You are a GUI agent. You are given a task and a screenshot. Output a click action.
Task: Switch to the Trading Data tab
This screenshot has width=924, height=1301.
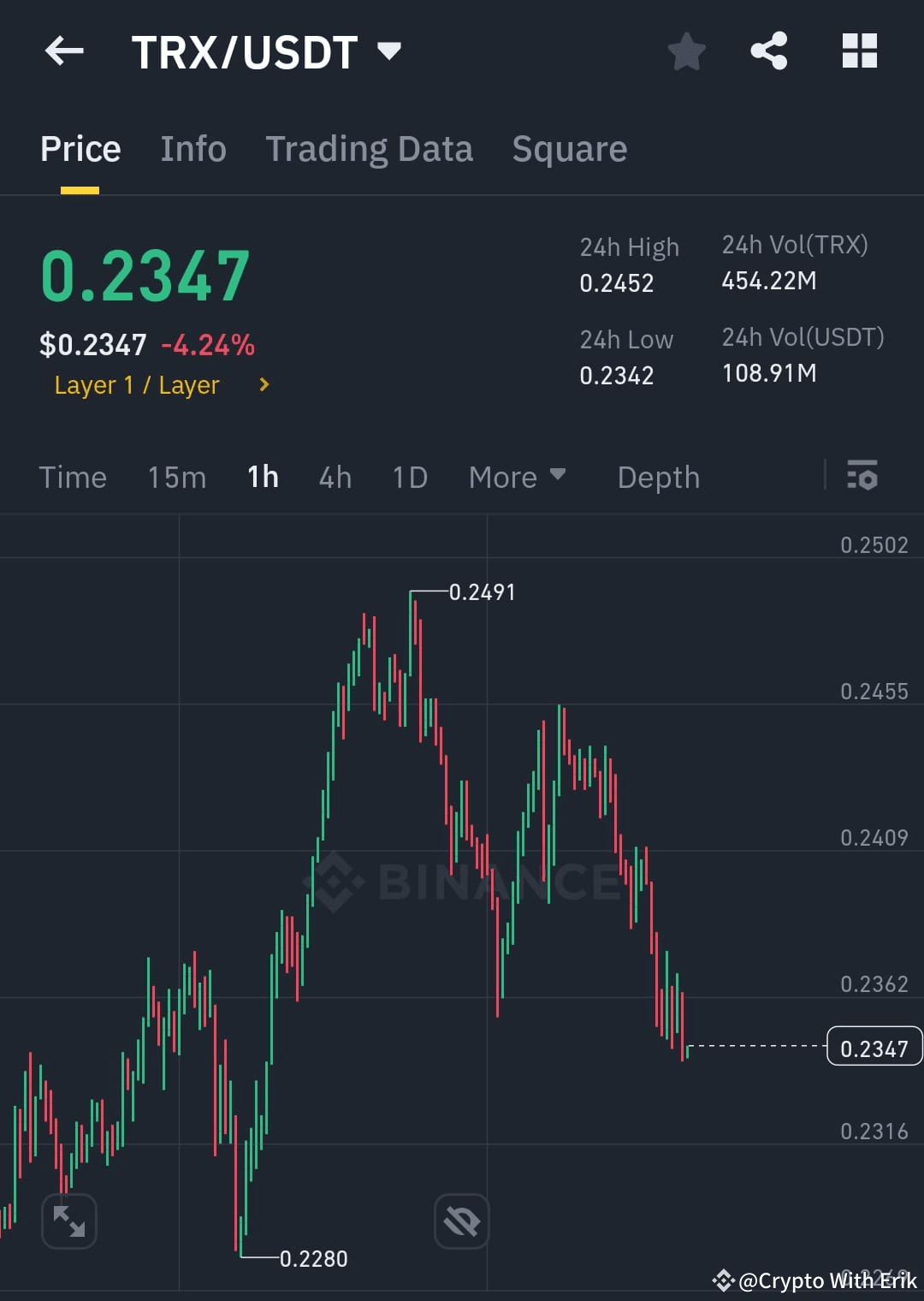pyautogui.click(x=370, y=147)
